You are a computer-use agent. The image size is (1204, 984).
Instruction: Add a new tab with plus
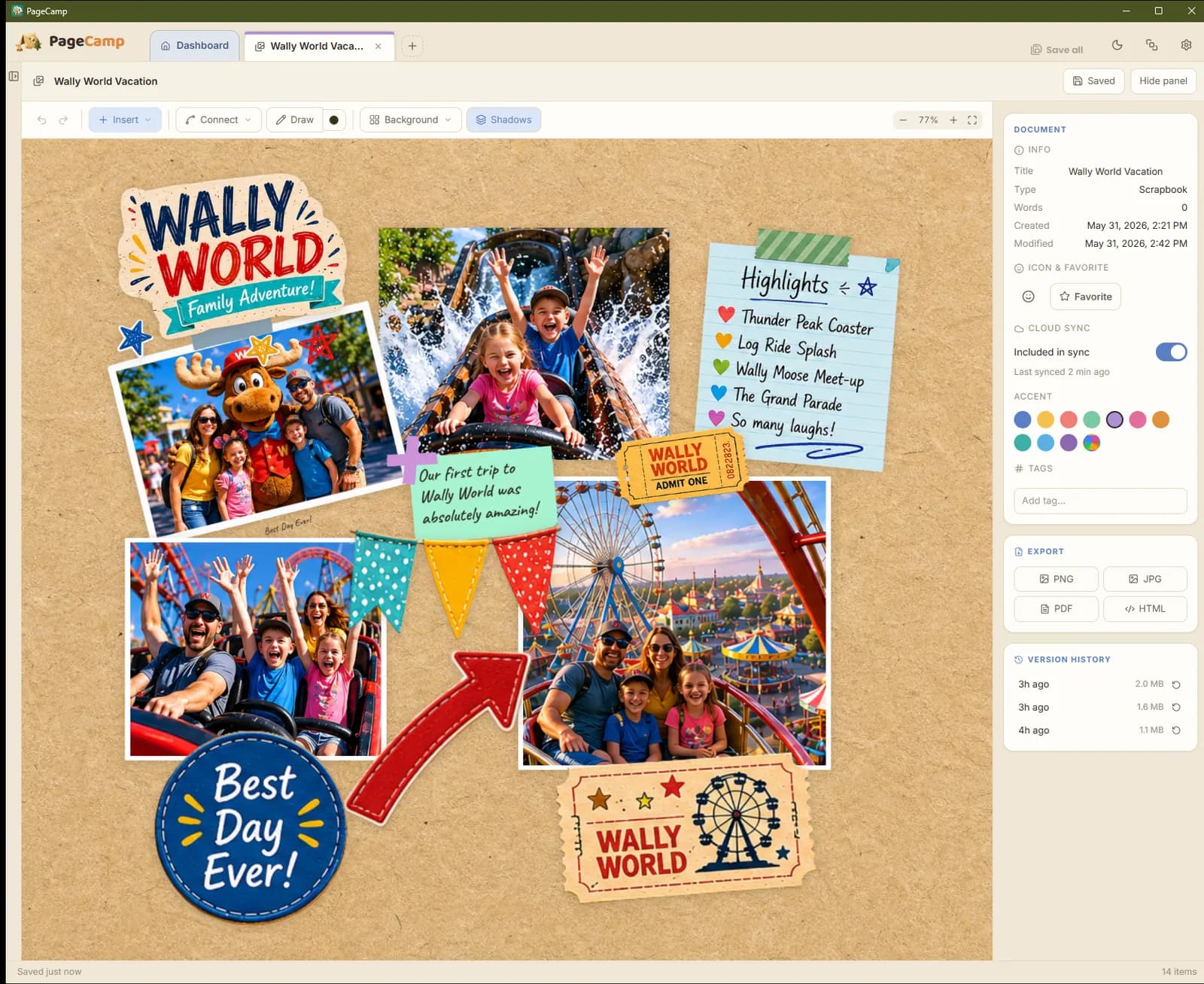(412, 46)
